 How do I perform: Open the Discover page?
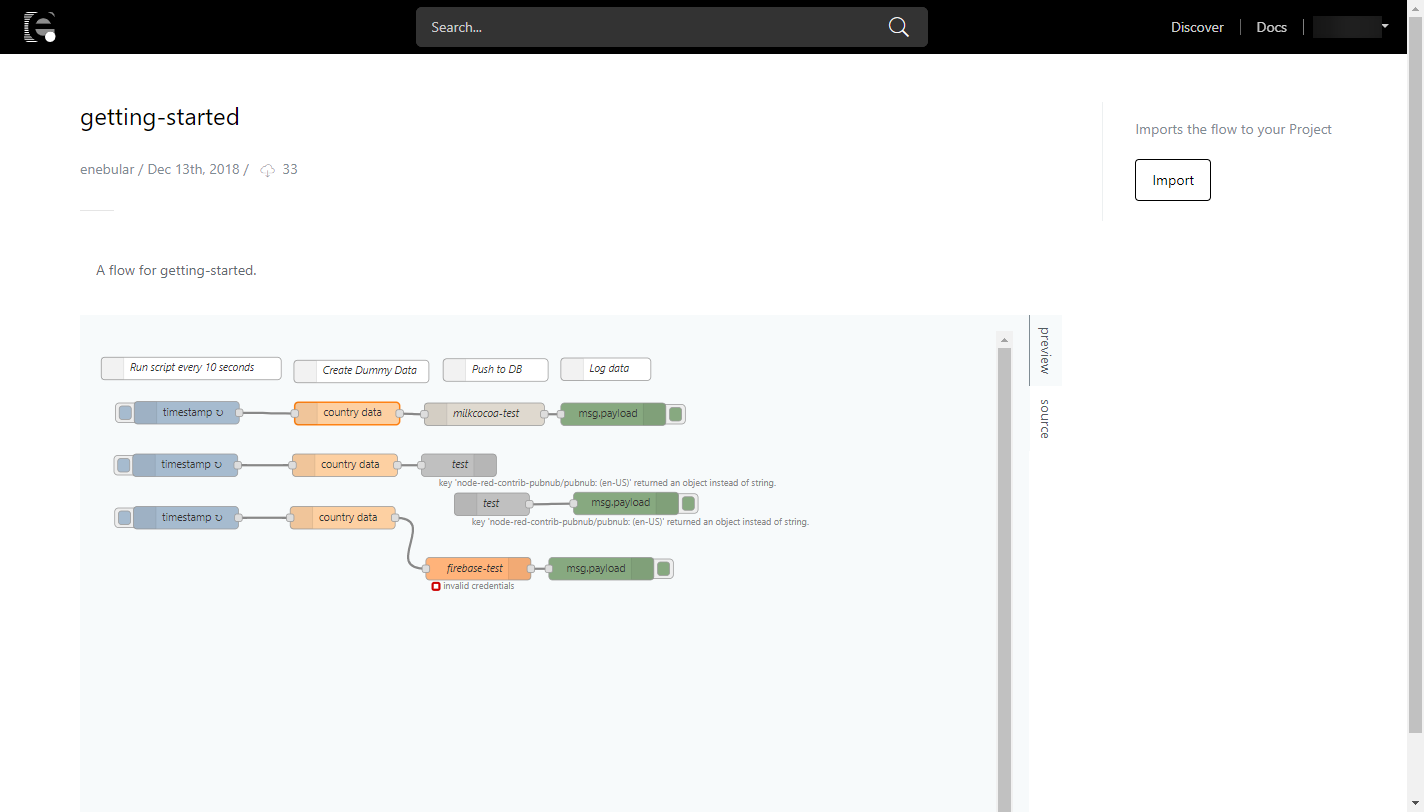(1197, 27)
